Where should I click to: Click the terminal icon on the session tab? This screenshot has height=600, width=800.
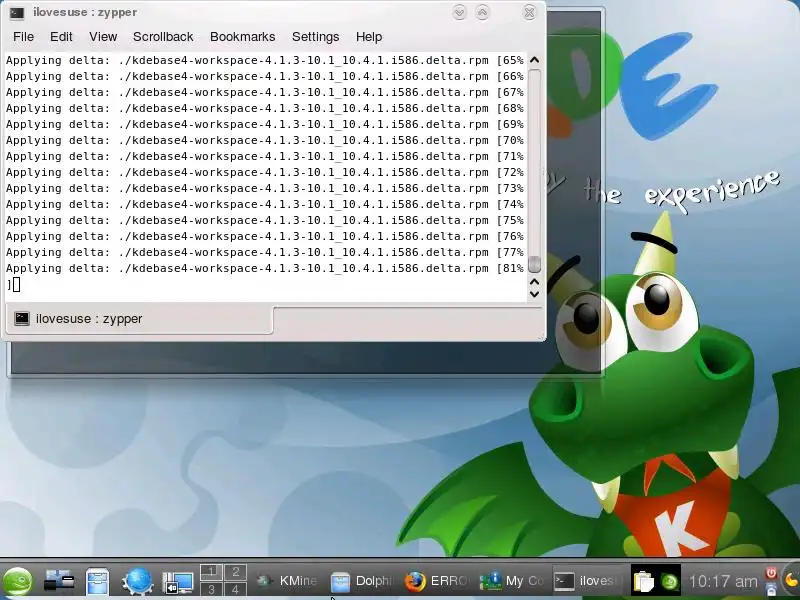22,319
